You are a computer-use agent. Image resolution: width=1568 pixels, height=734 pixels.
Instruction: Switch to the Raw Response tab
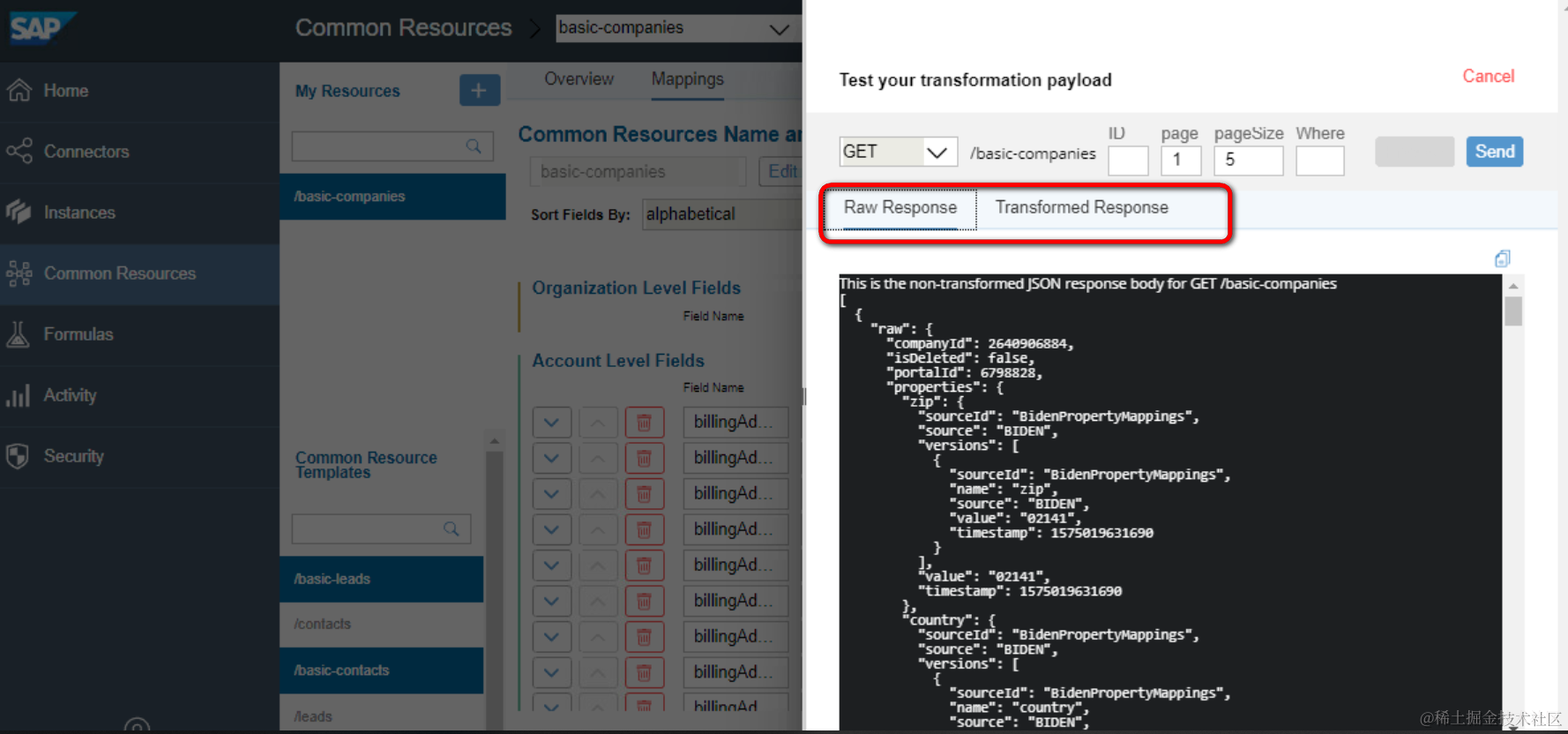click(900, 208)
